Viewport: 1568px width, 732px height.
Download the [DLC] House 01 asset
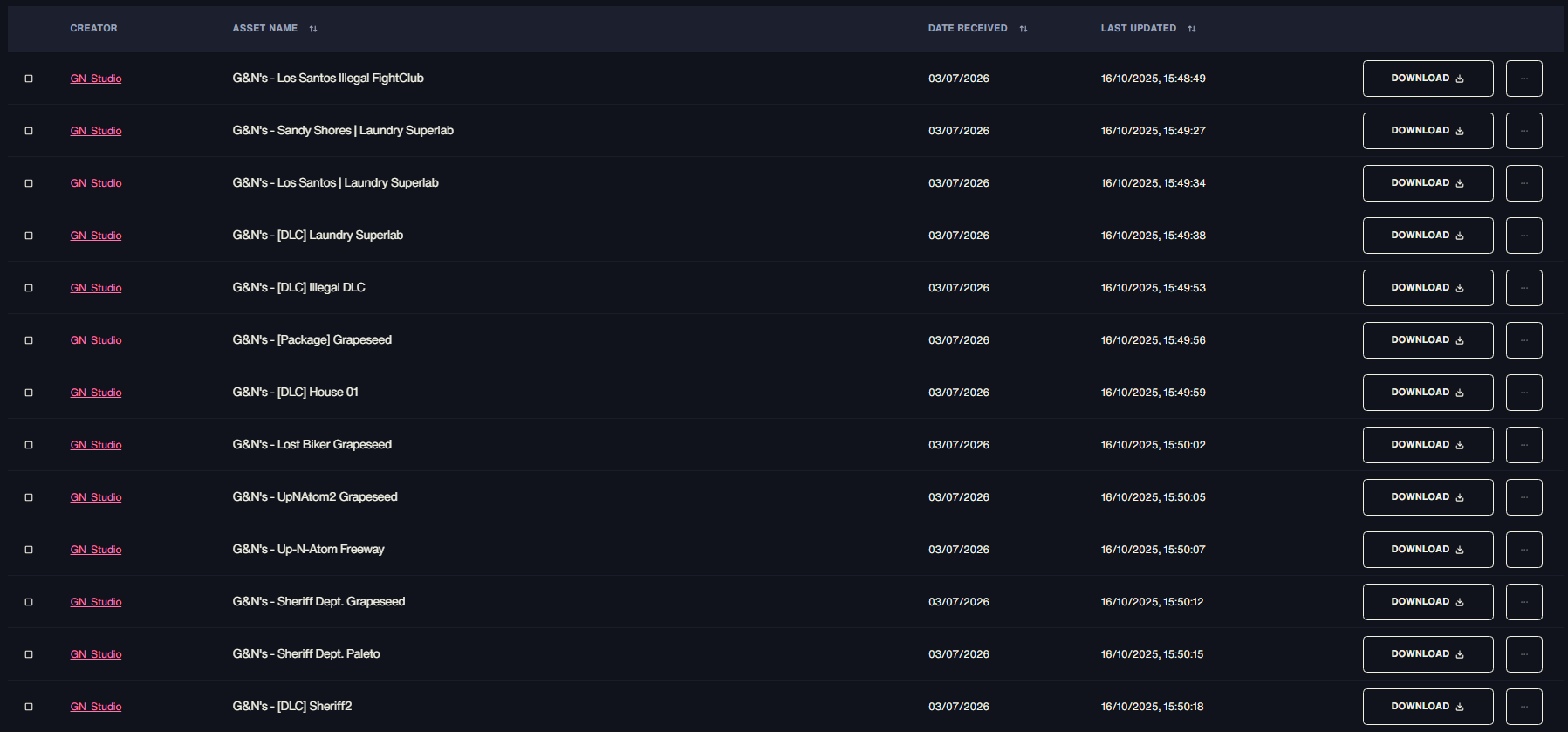pos(1428,393)
